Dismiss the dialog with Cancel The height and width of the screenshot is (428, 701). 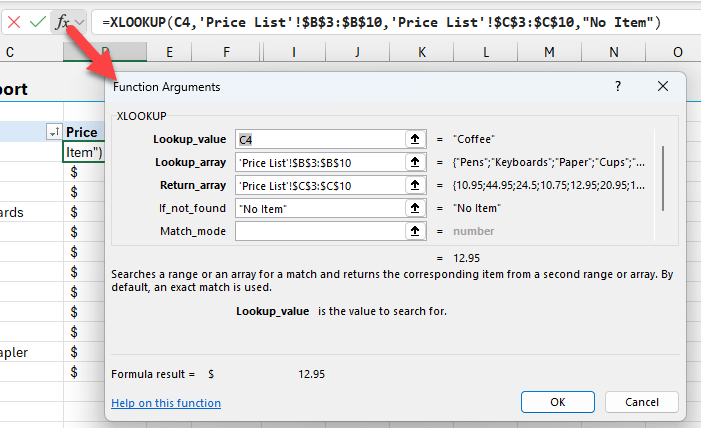(x=642, y=402)
